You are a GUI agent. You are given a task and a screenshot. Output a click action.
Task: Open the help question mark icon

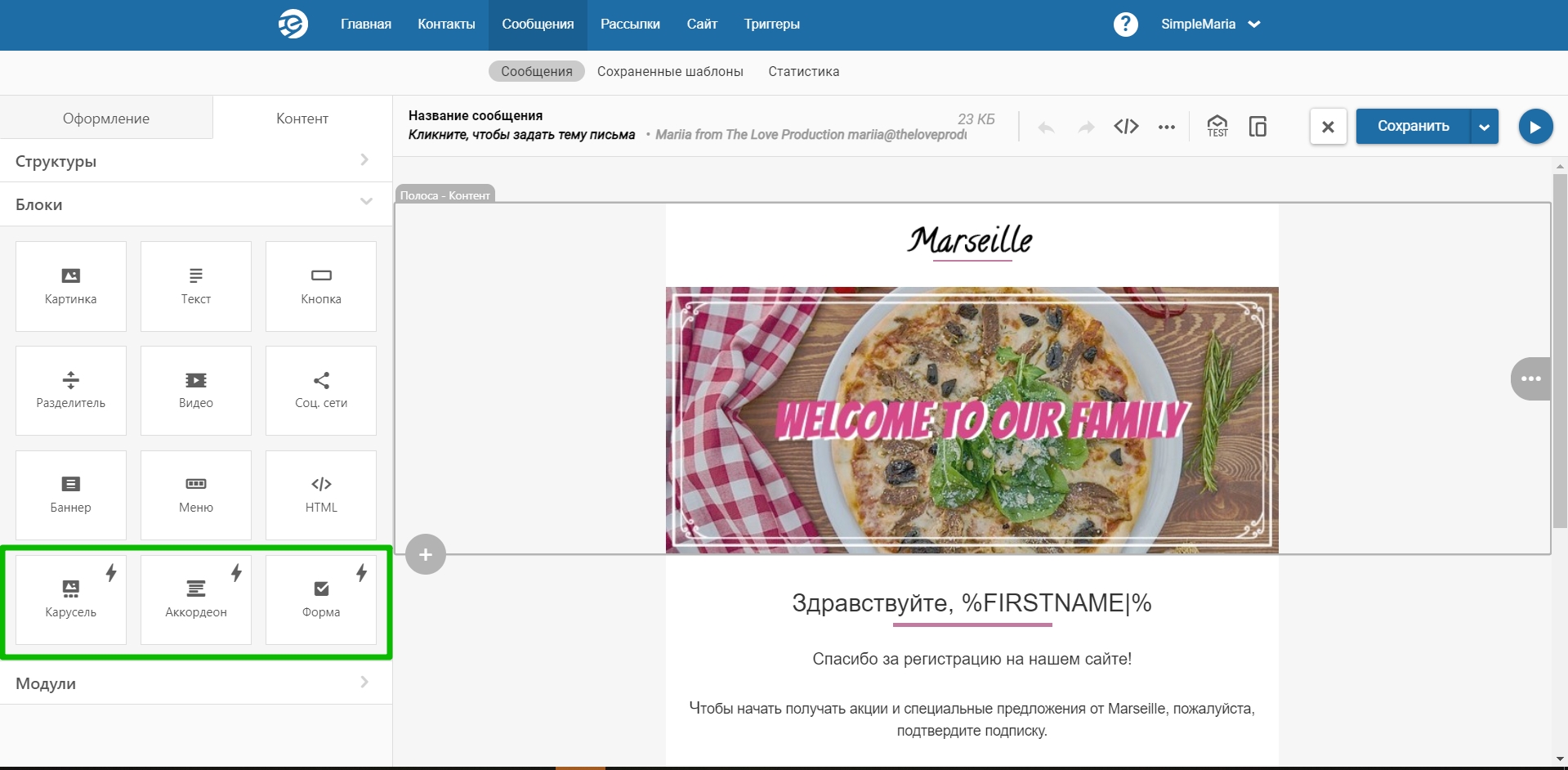[x=1125, y=24]
